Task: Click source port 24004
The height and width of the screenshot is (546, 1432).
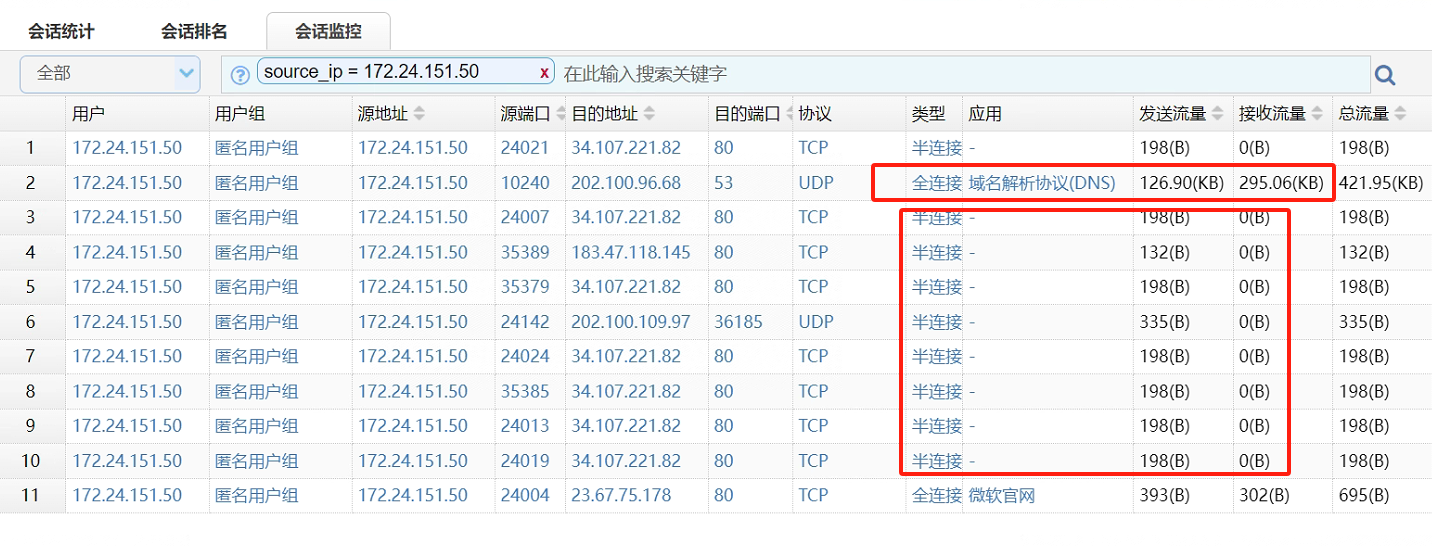Action: click(x=525, y=495)
